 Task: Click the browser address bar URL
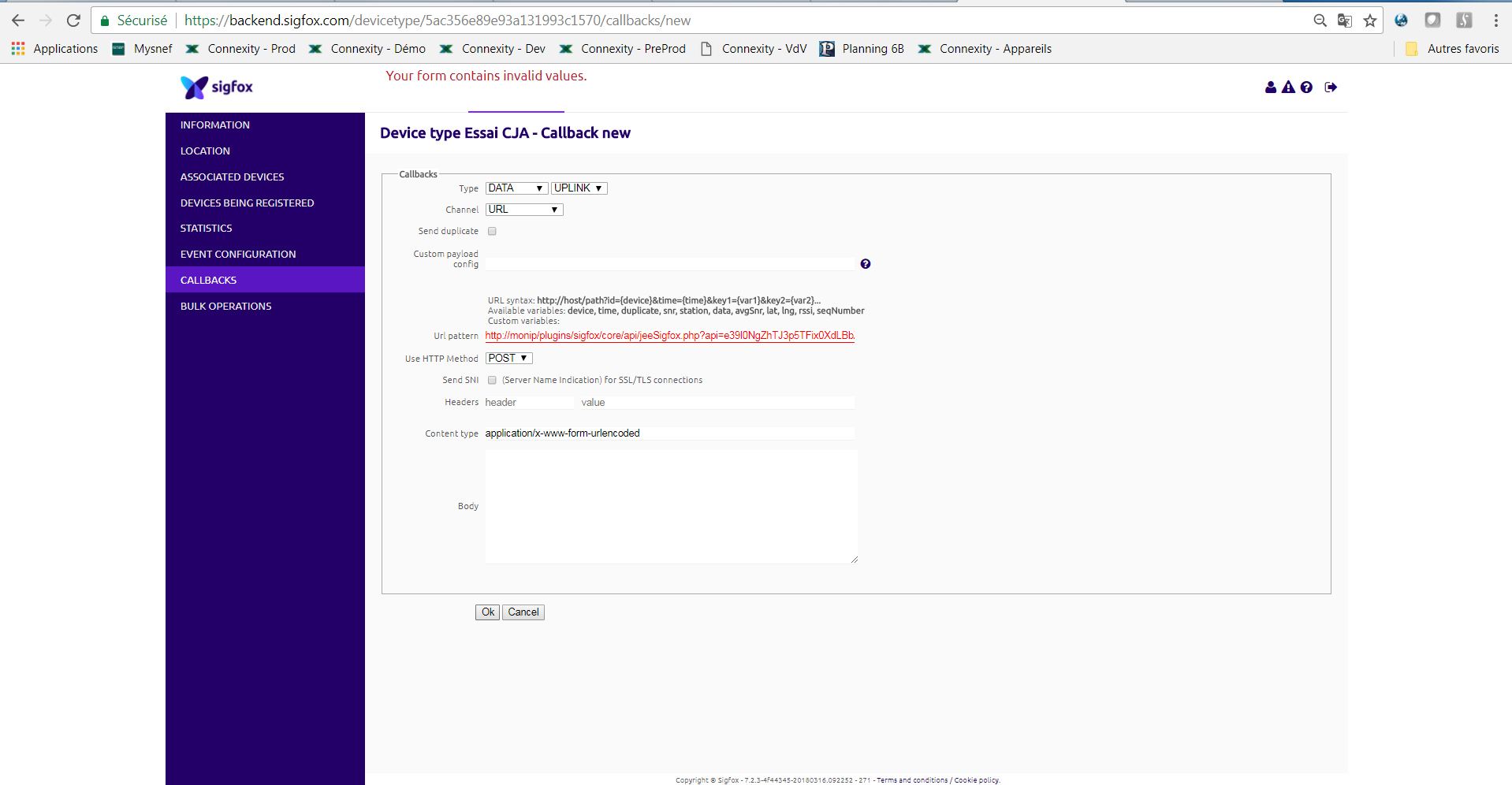click(438, 20)
